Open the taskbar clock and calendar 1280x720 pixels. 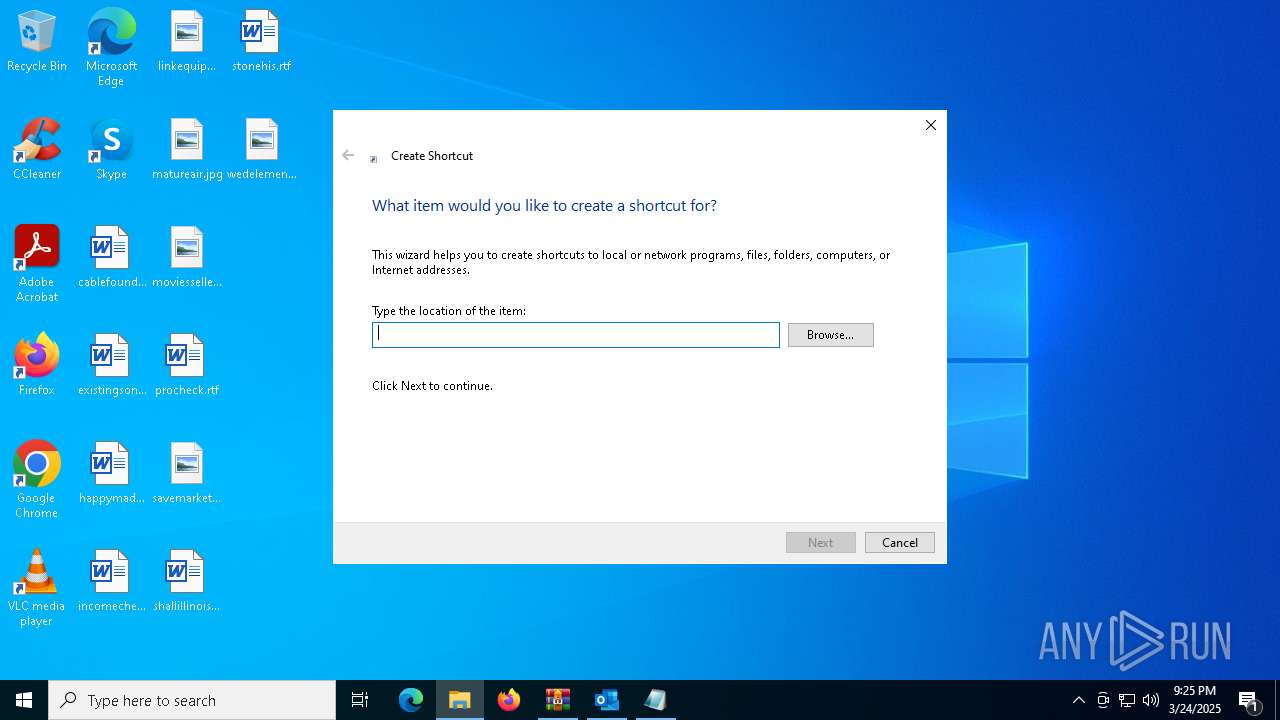1195,700
